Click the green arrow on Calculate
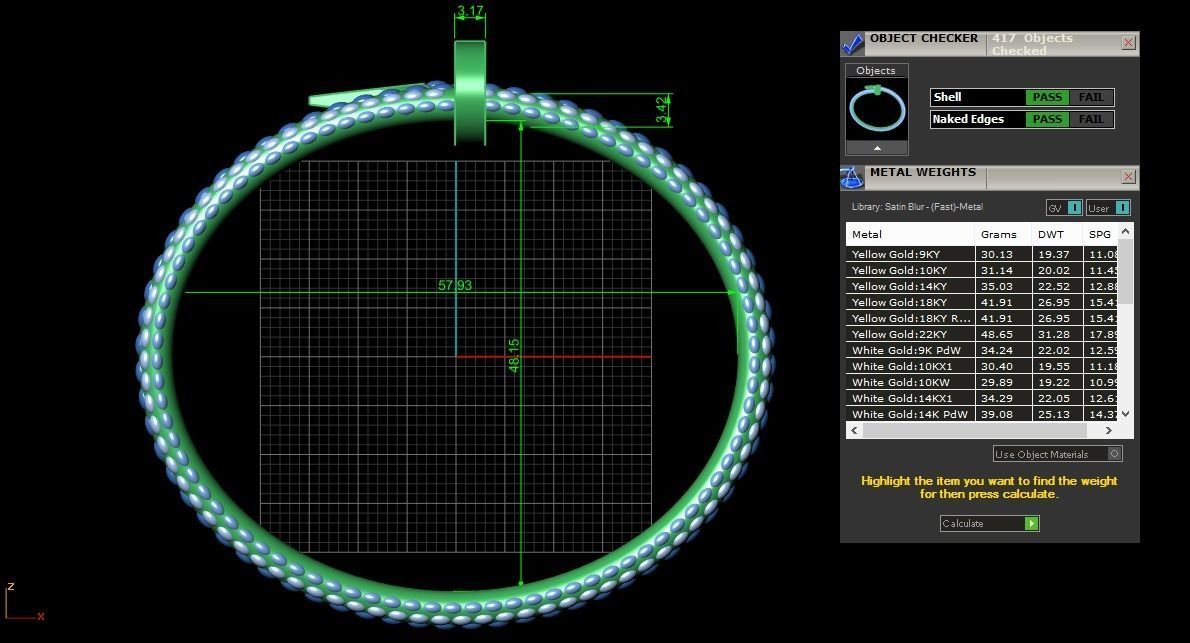 1031,523
